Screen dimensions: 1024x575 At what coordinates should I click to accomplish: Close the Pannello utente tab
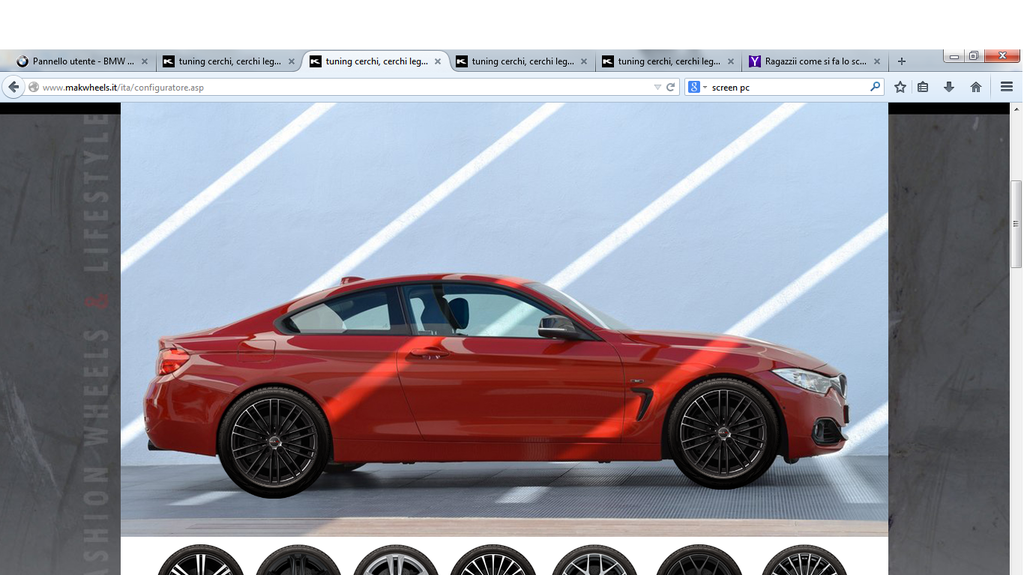pyautogui.click(x=144, y=61)
